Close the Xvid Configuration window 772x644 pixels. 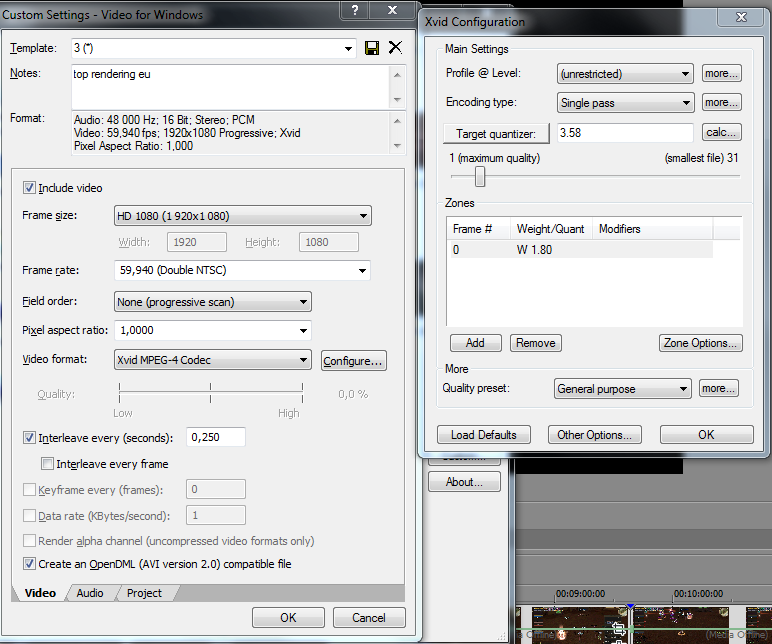(741, 17)
